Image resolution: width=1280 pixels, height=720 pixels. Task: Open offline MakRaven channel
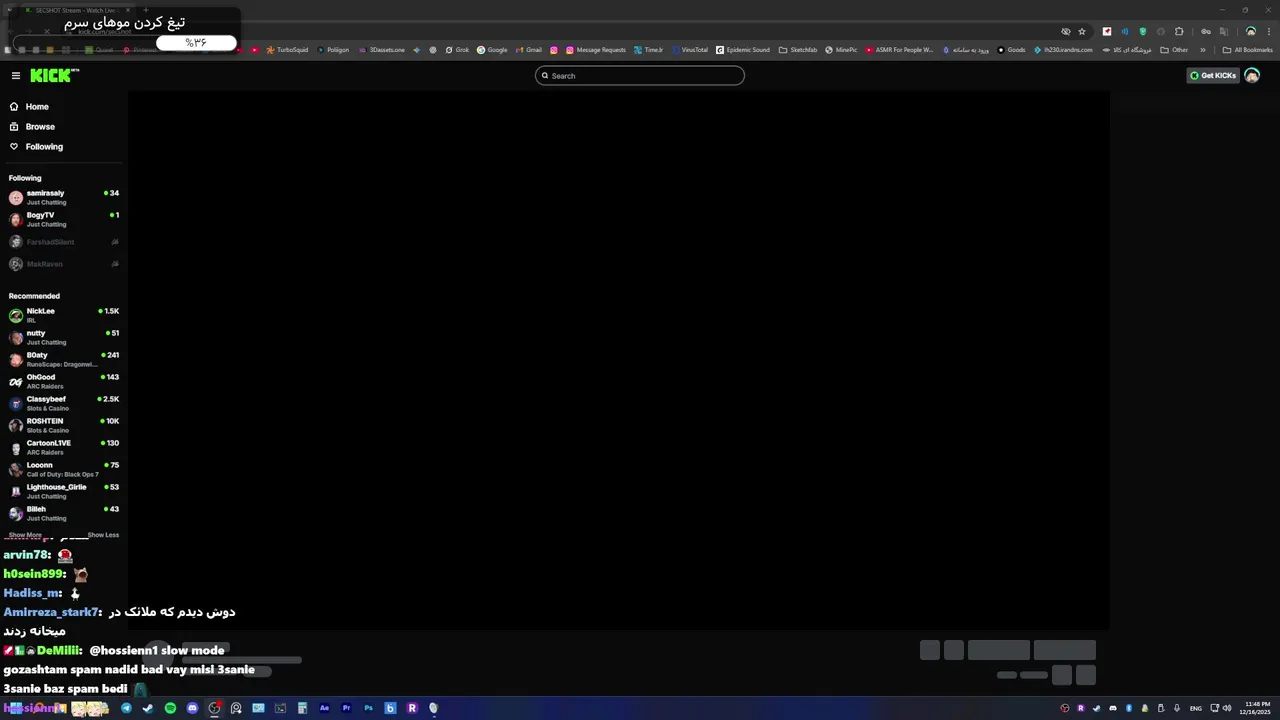point(62,264)
